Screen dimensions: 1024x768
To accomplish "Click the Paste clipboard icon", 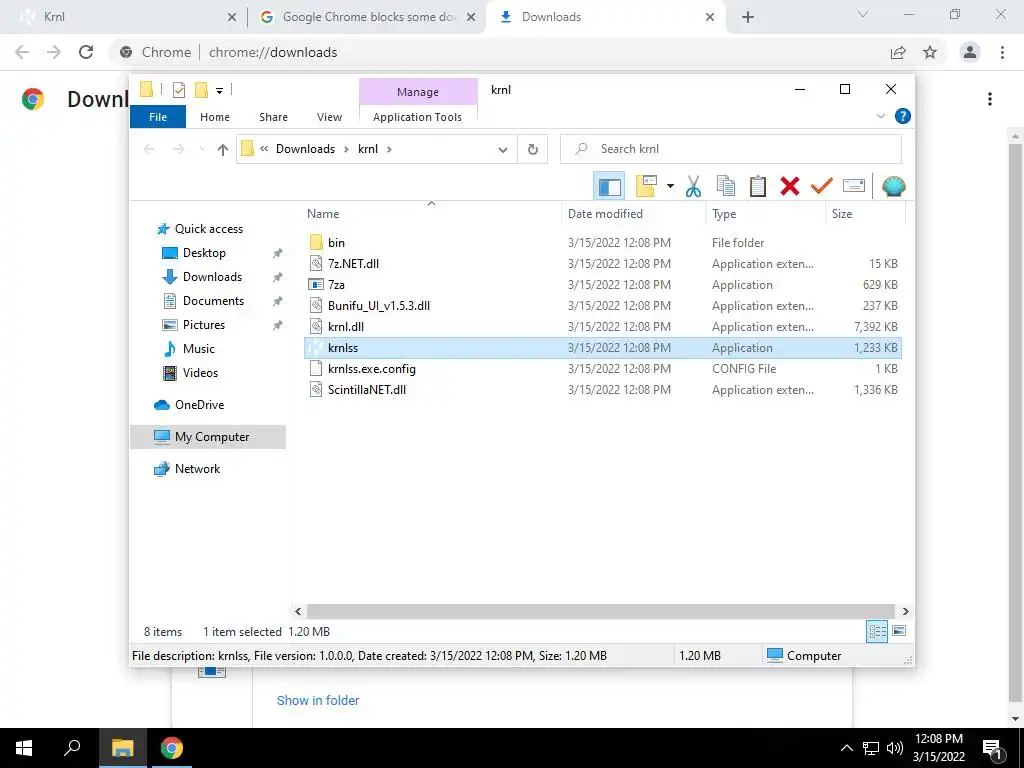I will [x=758, y=187].
